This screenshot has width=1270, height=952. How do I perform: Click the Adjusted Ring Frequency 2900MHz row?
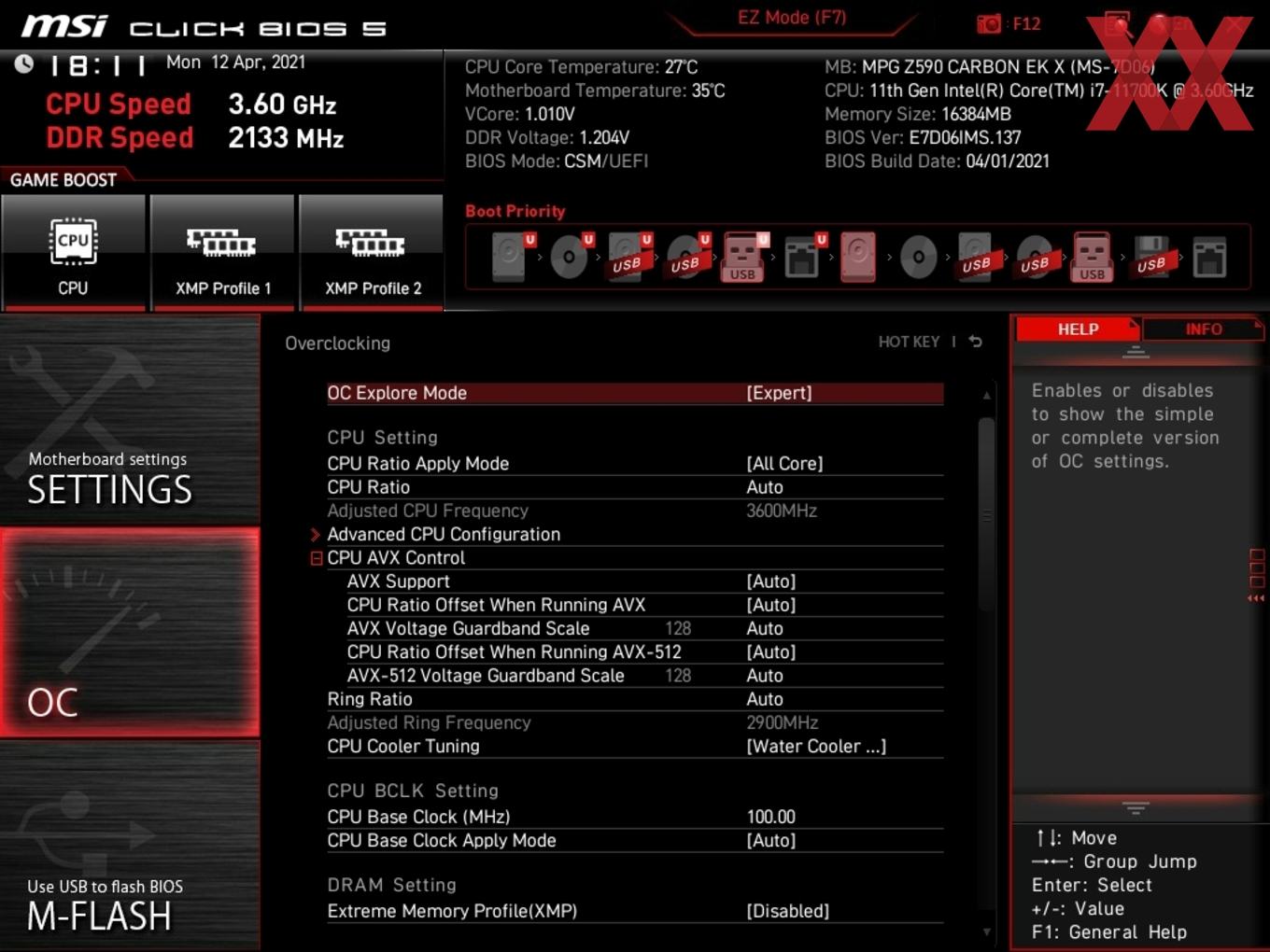[x=635, y=722]
